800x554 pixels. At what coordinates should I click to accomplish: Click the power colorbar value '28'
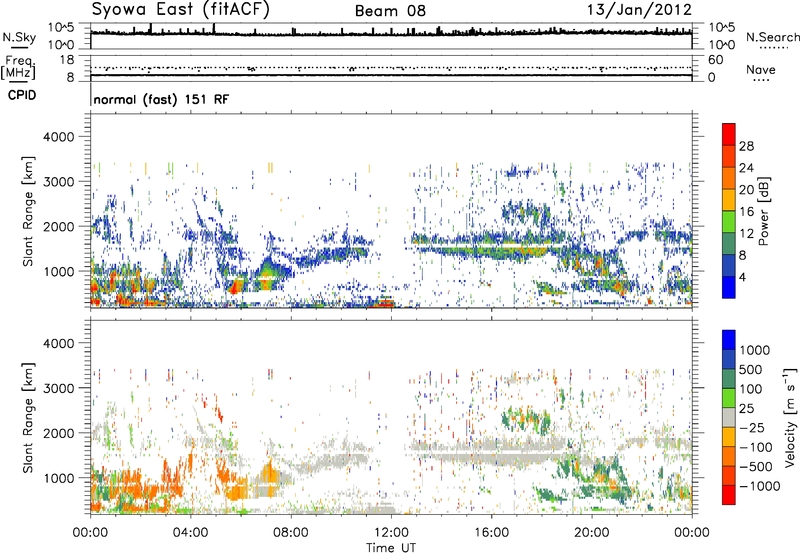[x=746, y=146]
